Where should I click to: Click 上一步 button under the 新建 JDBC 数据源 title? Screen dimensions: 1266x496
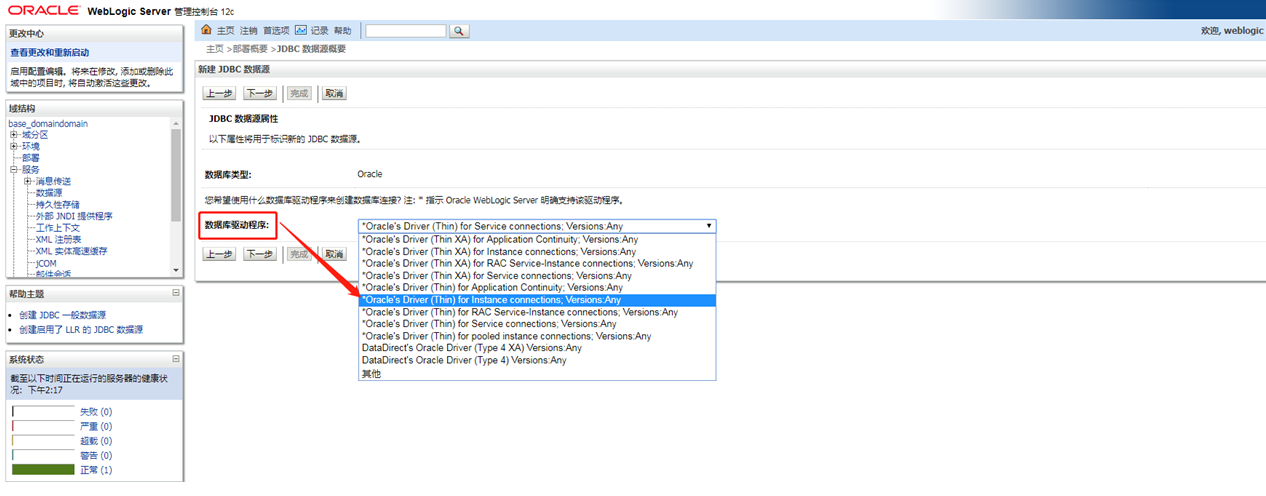[x=220, y=93]
